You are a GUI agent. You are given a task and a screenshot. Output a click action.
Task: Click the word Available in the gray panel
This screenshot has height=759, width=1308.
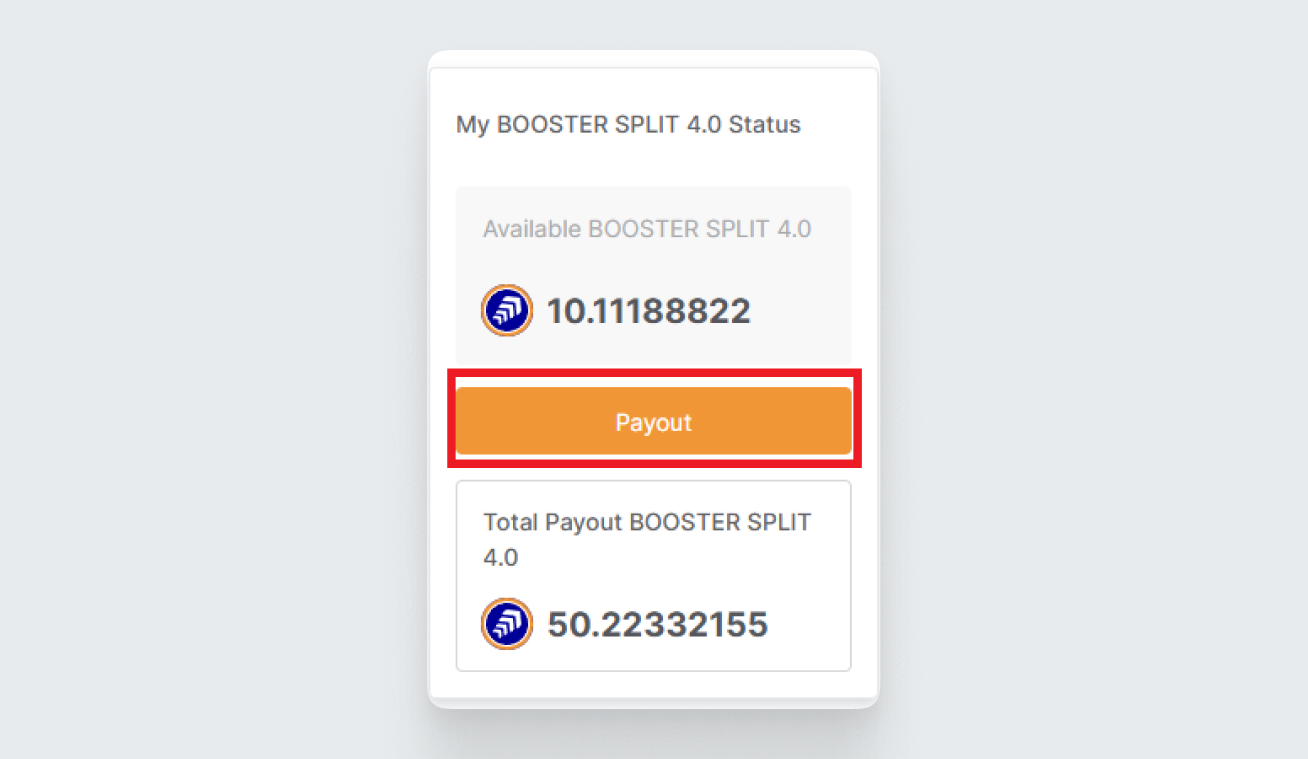click(x=531, y=229)
